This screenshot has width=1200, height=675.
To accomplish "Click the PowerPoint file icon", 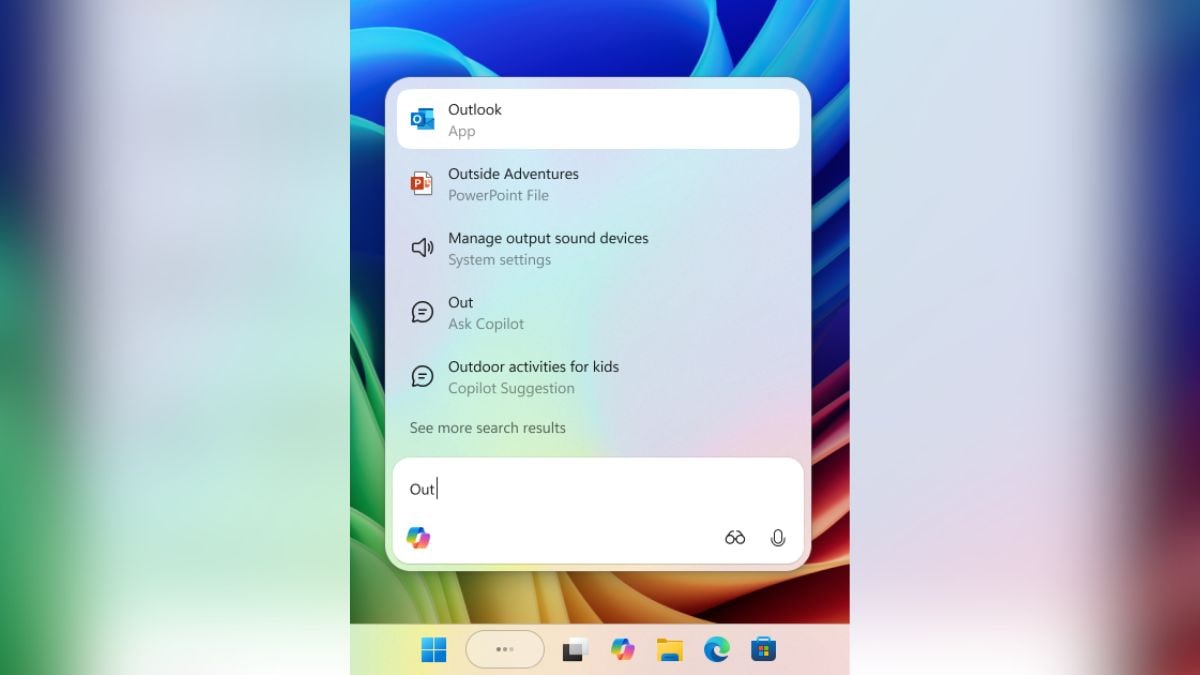I will click(x=422, y=183).
